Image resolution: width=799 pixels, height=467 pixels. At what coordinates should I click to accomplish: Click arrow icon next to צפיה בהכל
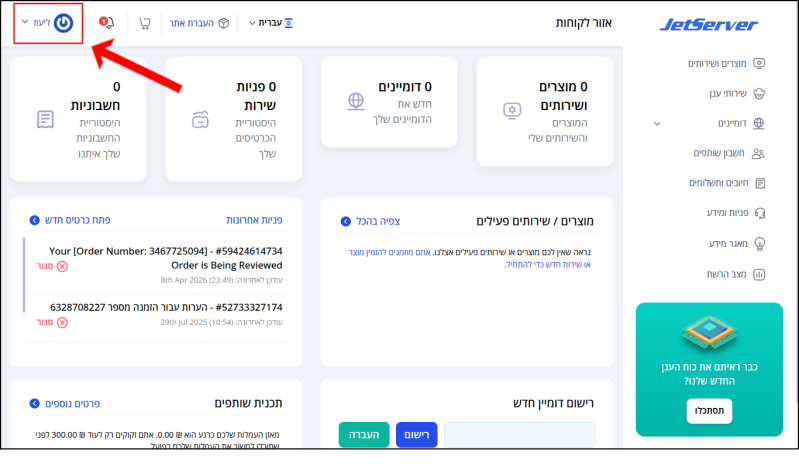[345, 221]
